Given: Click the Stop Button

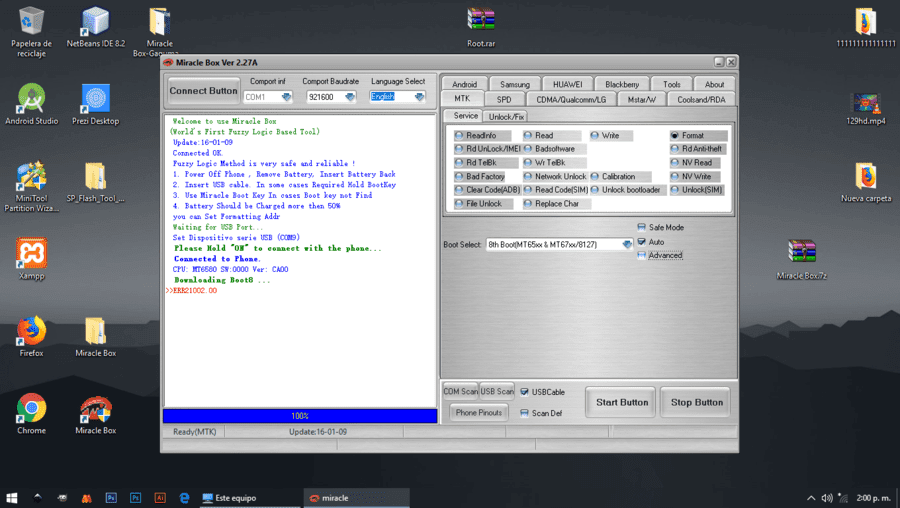Looking at the screenshot, I should coord(696,402).
